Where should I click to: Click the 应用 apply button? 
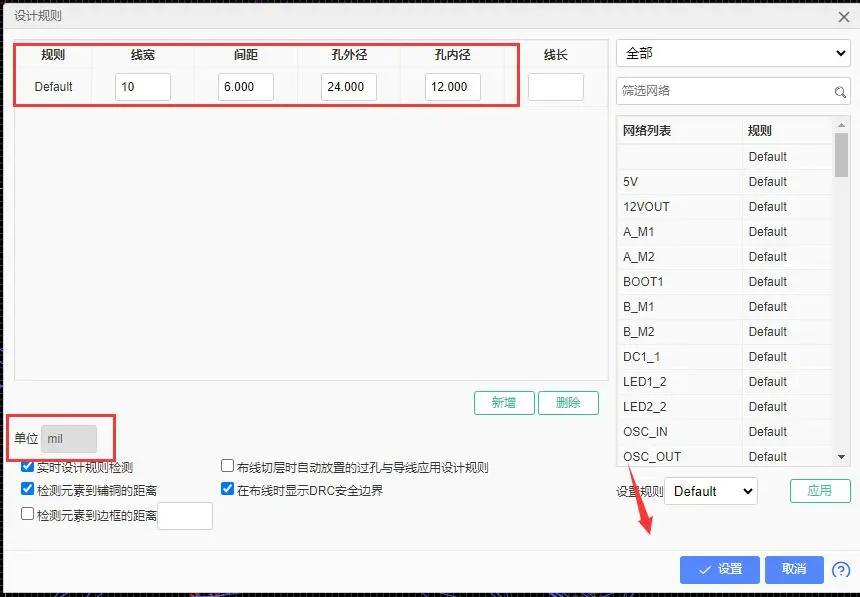(820, 491)
